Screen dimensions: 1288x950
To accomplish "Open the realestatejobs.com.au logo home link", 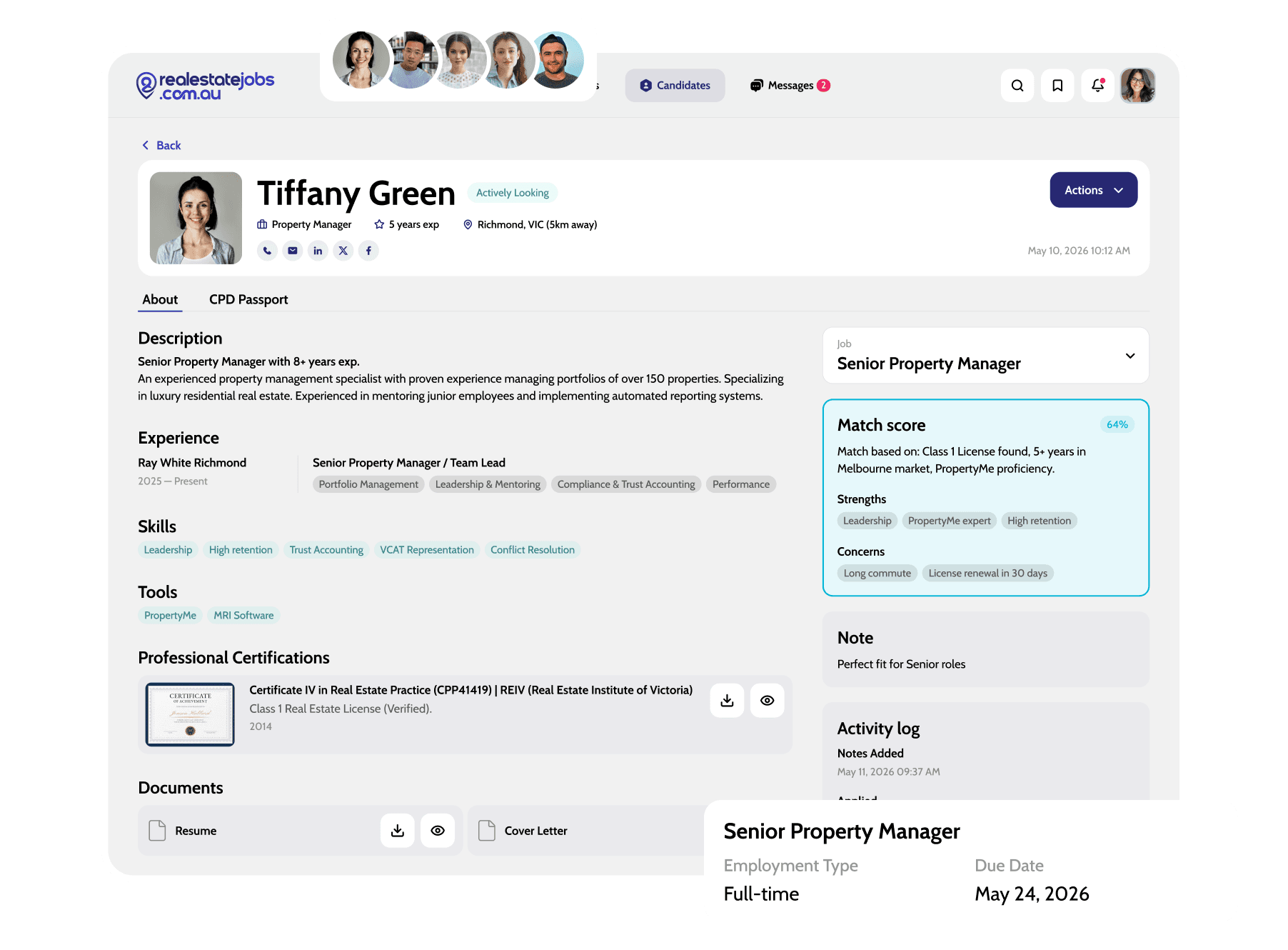I will pyautogui.click(x=205, y=86).
